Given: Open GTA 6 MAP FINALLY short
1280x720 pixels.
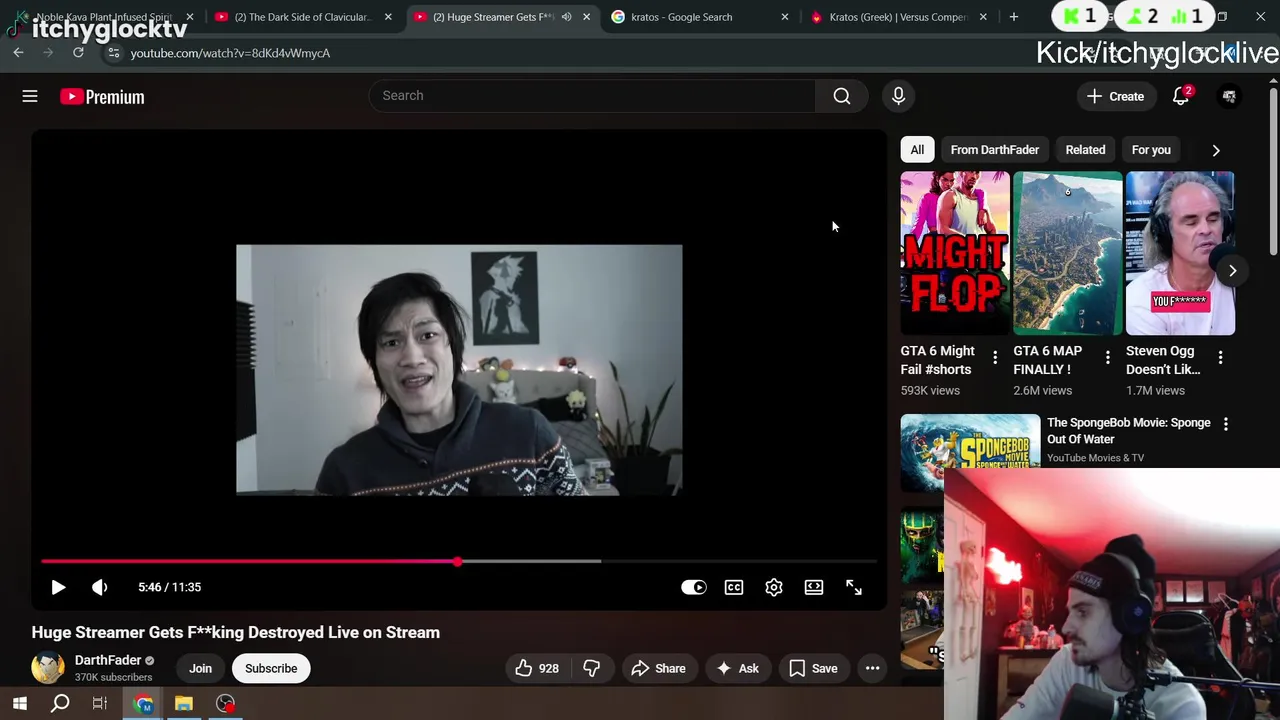Looking at the screenshot, I should pyautogui.click(x=1068, y=253).
